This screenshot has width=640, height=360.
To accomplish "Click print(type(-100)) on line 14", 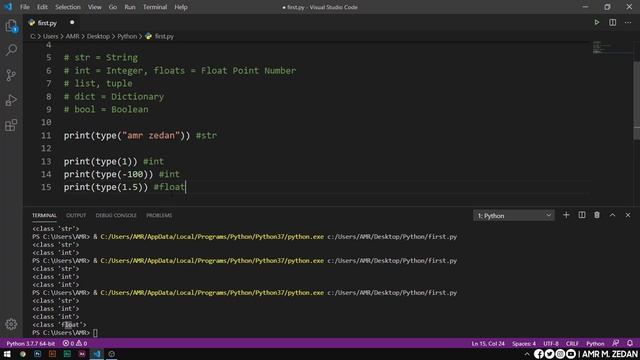I will pos(108,174).
